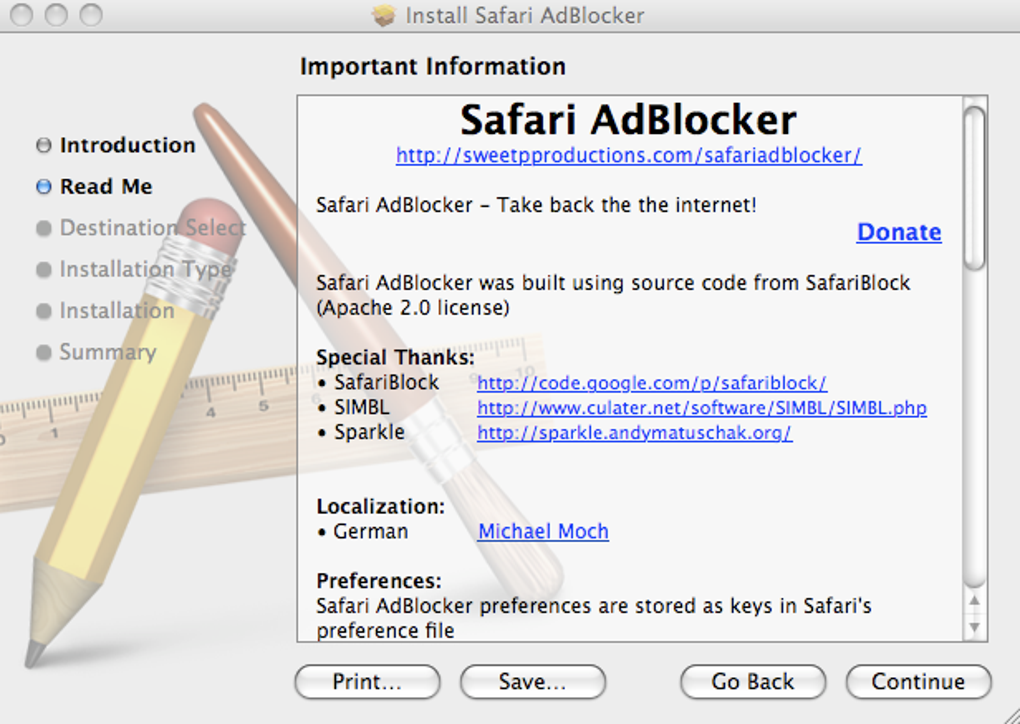This screenshot has width=1020, height=724.
Task: Click the 'Sparkle' list entry
Action: click(369, 433)
